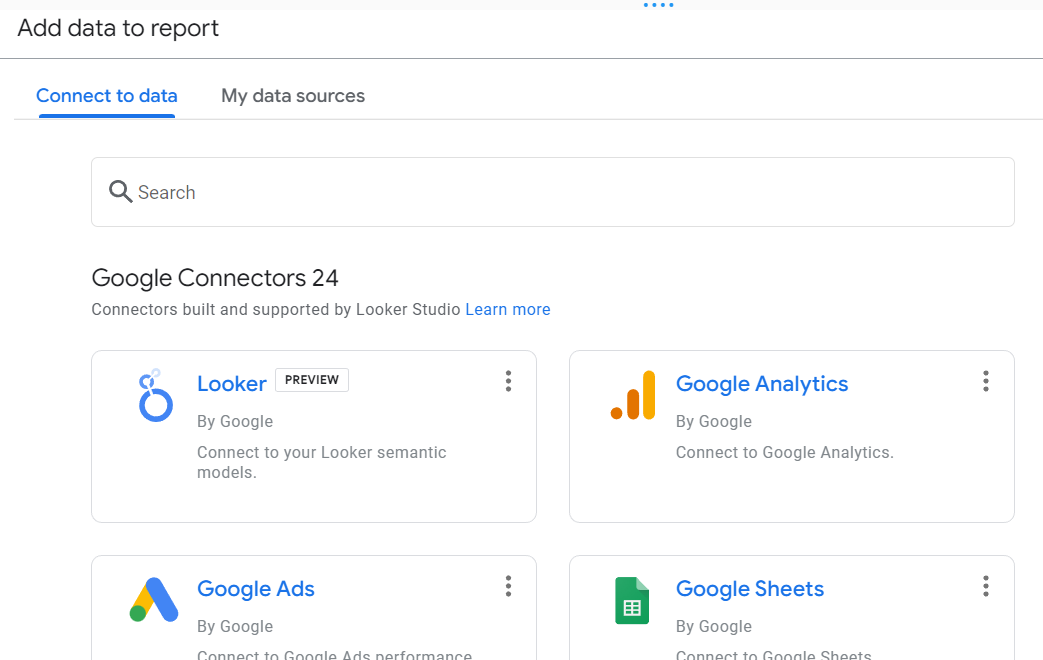Click the Google Analytics bar chart logo
This screenshot has width=1043, height=660.
point(633,396)
